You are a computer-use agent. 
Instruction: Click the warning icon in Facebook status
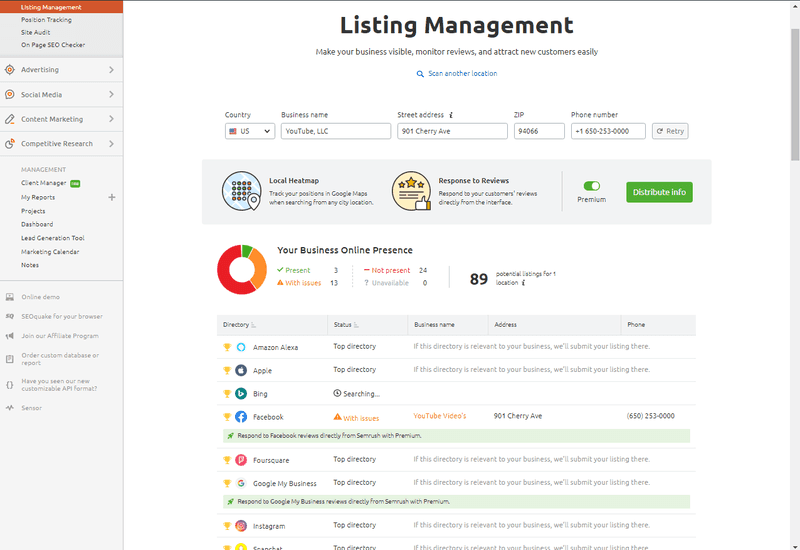[x=337, y=417]
